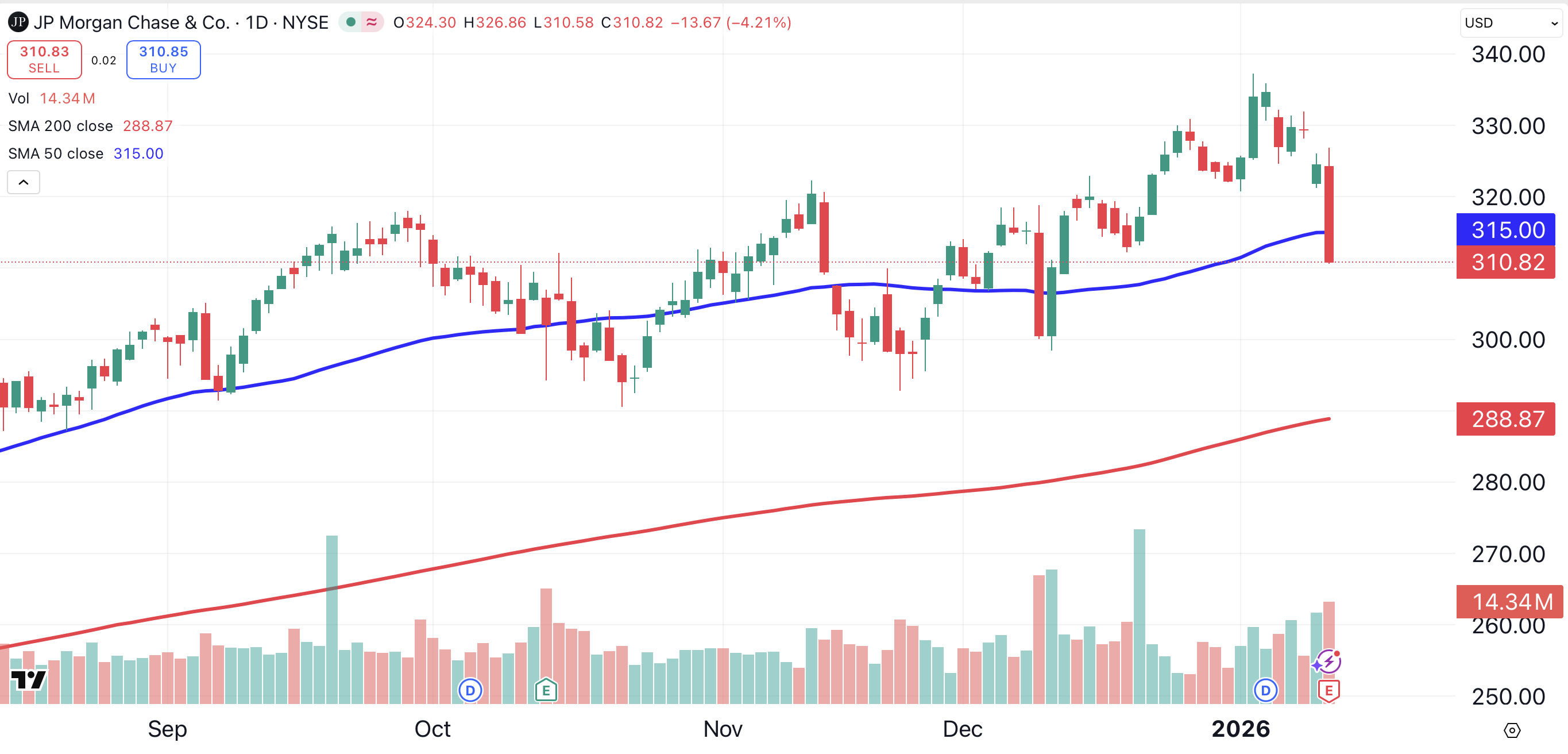The image size is (1568, 754).
Task: Click the purple lightning bolt icon
Action: click(1327, 662)
